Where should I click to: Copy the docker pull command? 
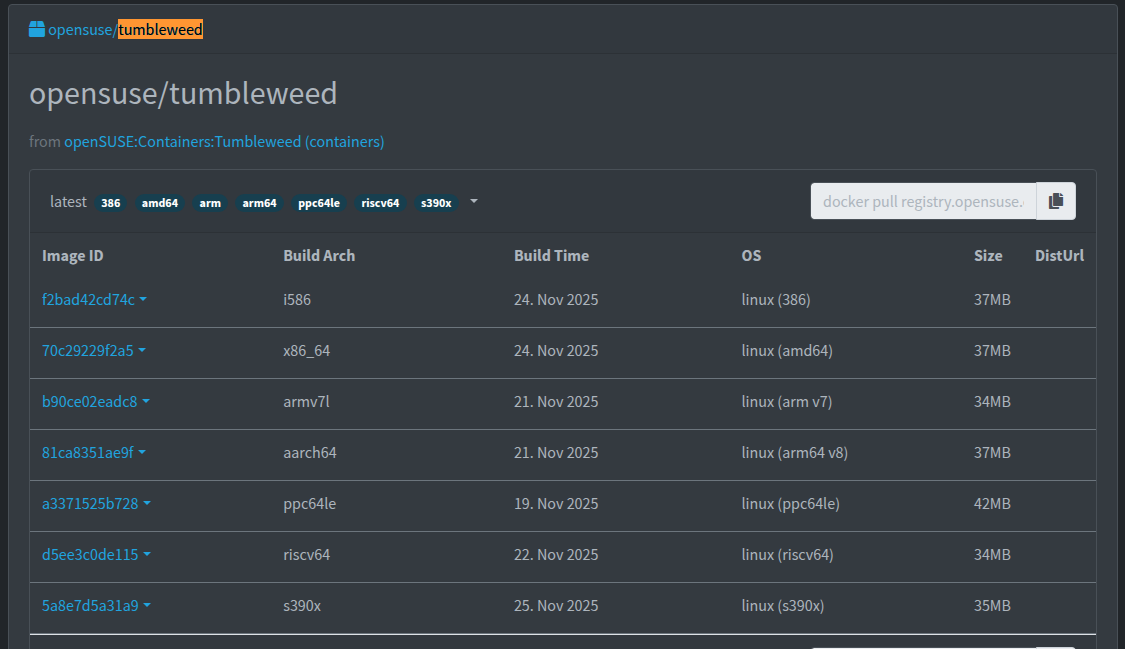1055,201
